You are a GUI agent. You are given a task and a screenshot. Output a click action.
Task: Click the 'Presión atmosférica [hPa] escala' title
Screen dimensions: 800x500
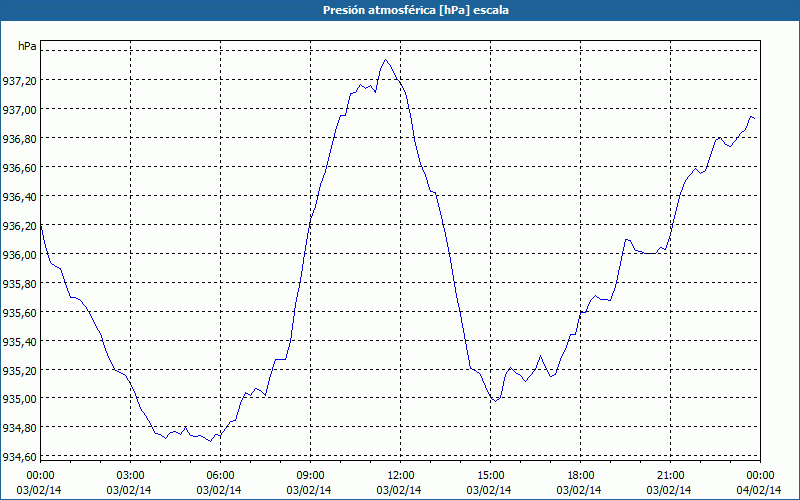pos(416,10)
